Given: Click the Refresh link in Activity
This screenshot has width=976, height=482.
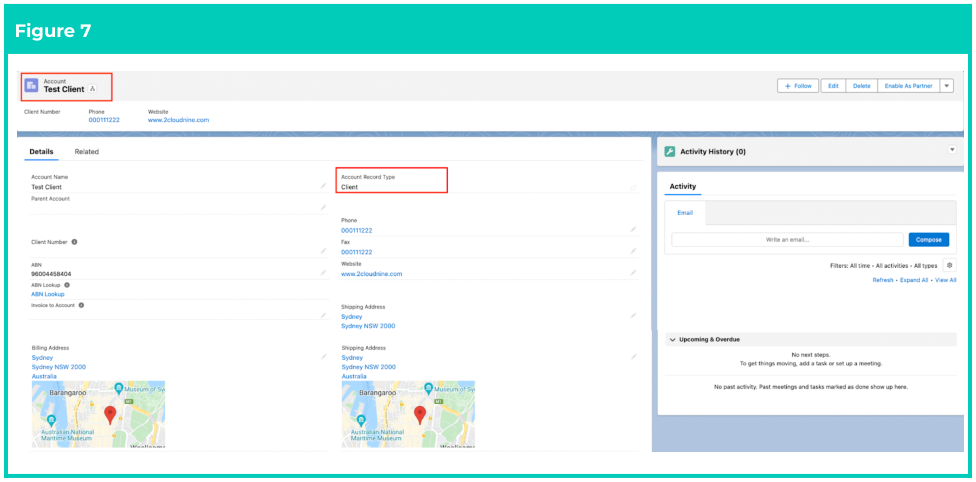Looking at the screenshot, I should [x=883, y=280].
